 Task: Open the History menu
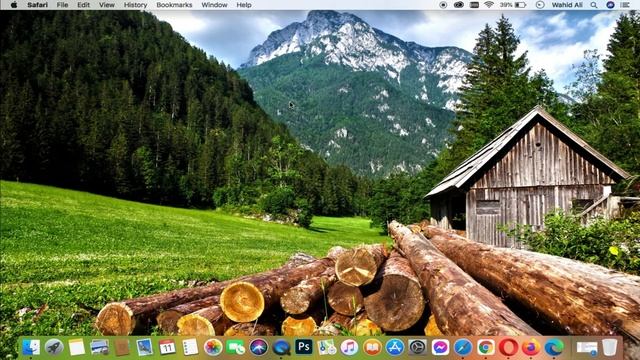[x=136, y=5]
